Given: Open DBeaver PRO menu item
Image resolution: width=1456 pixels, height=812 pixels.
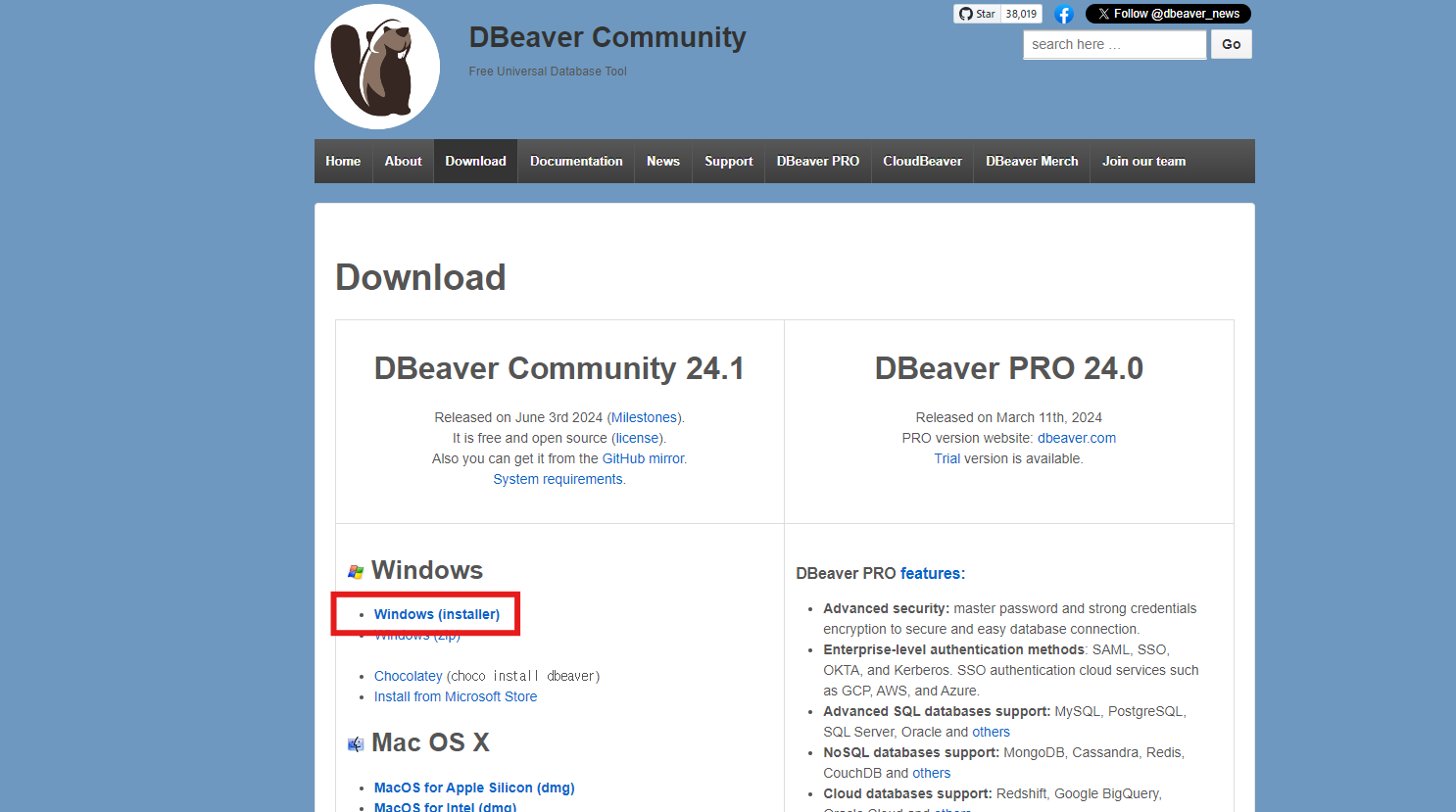Looking at the screenshot, I should click(x=818, y=161).
